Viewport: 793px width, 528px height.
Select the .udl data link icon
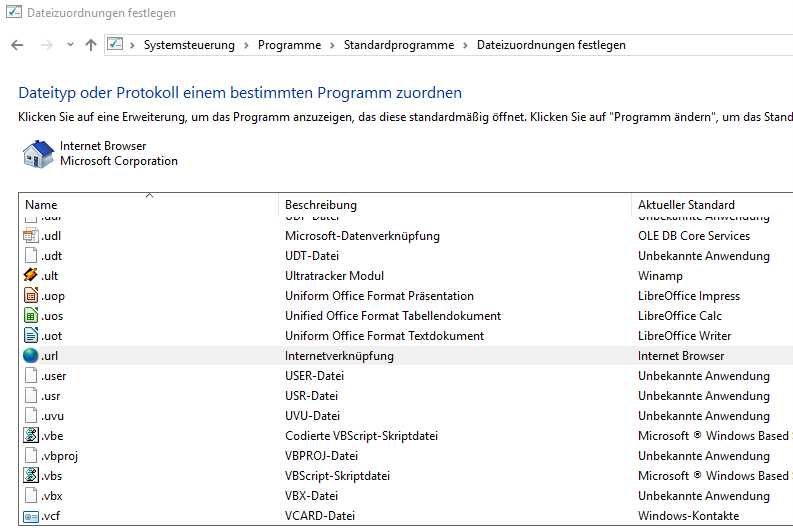tap(30, 236)
